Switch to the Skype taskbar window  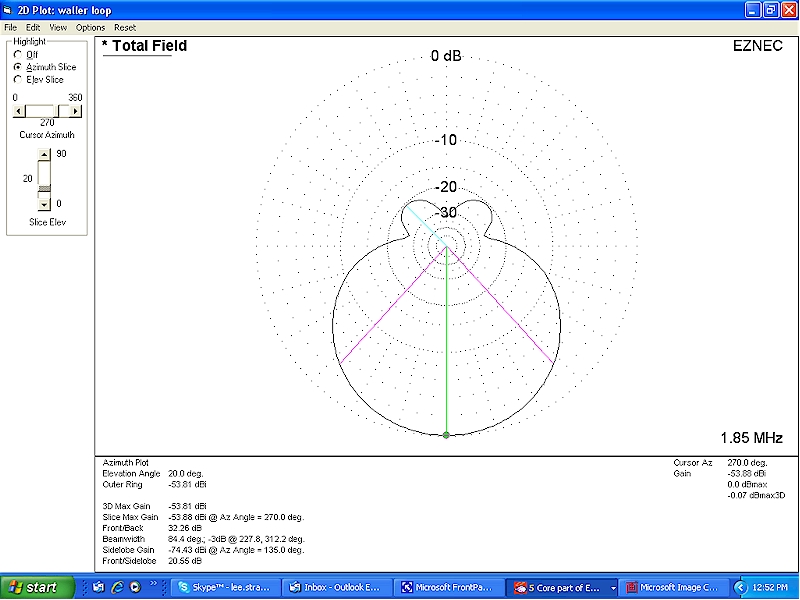225,587
